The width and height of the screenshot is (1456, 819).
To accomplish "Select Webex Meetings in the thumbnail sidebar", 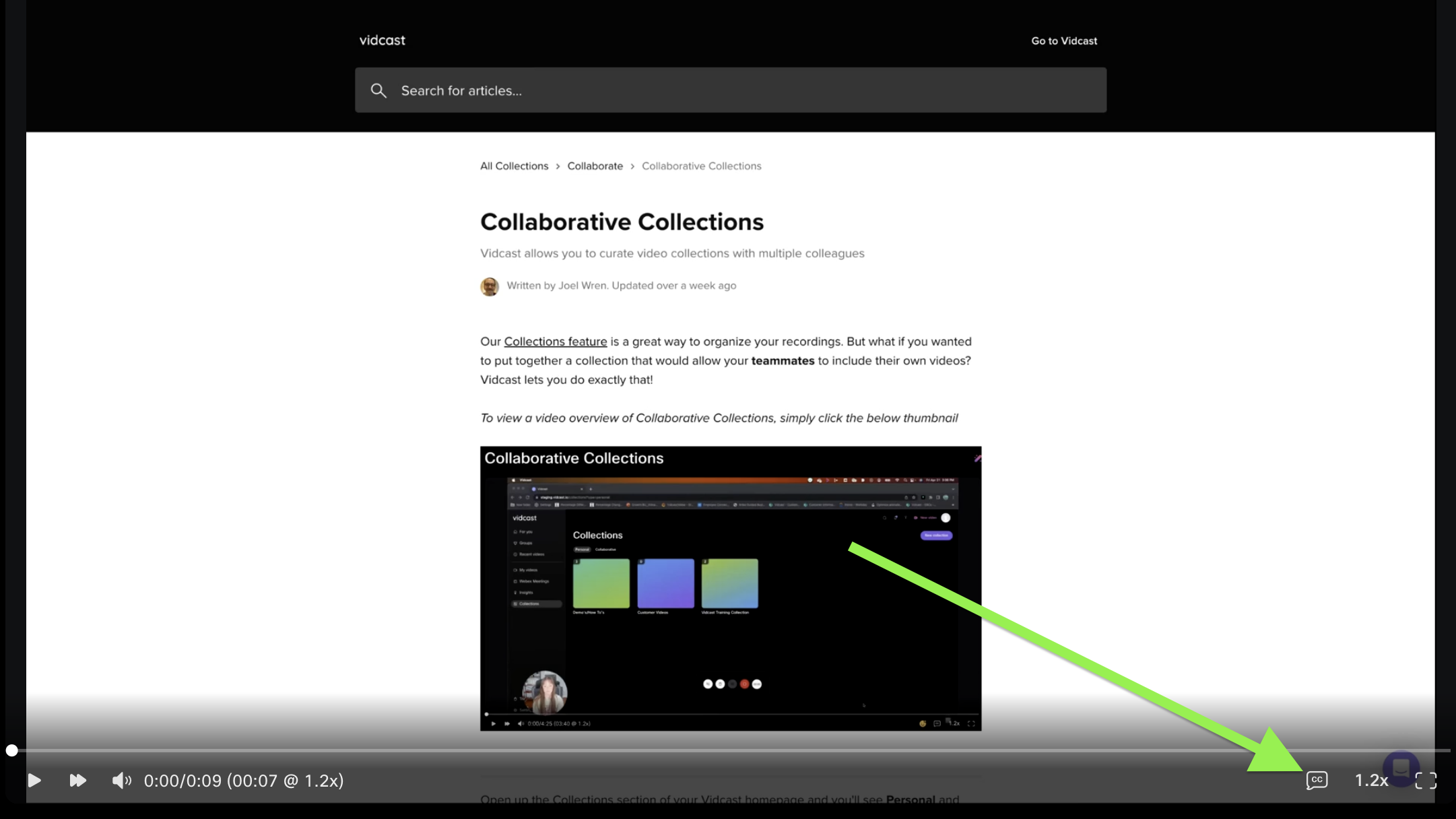I will coord(532,581).
